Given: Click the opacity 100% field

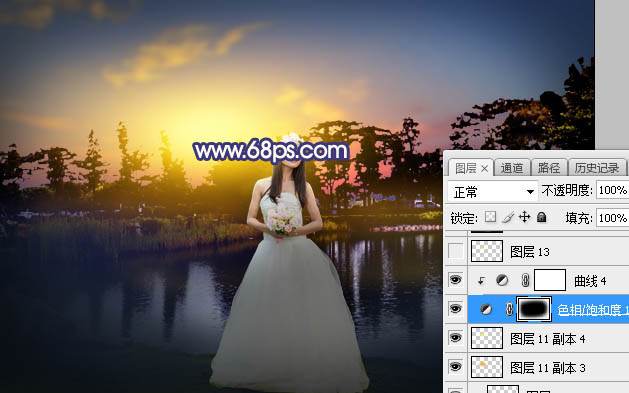Looking at the screenshot, I should pyautogui.click(x=612, y=190).
